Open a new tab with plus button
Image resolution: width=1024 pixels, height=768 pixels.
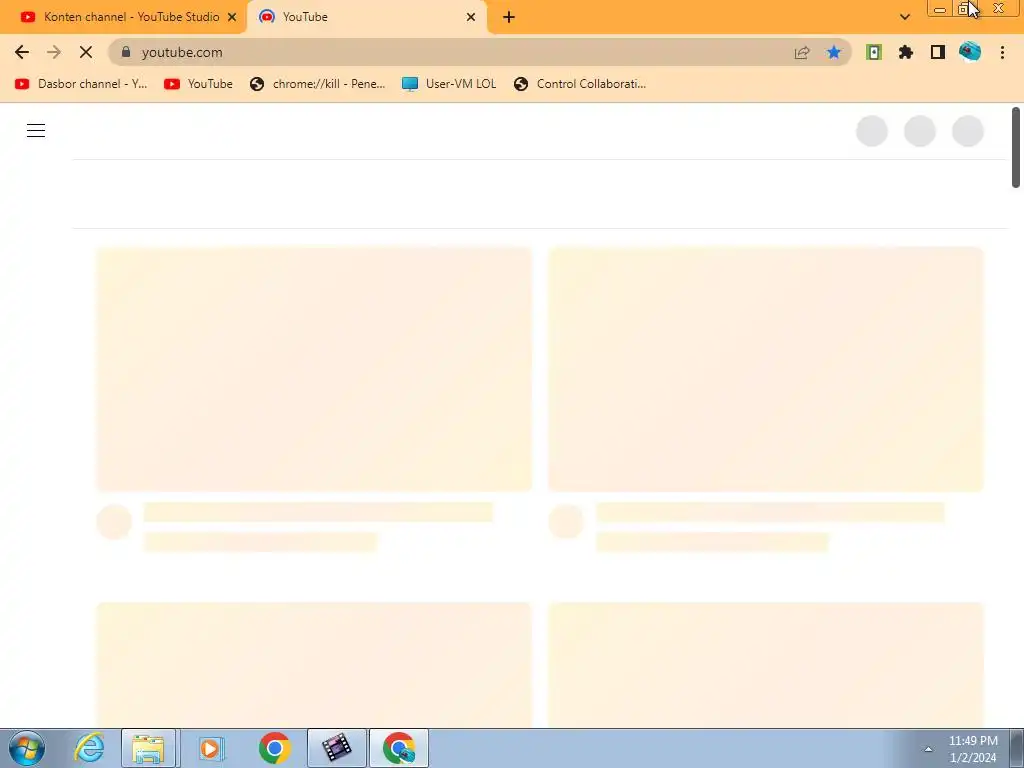[x=509, y=17]
